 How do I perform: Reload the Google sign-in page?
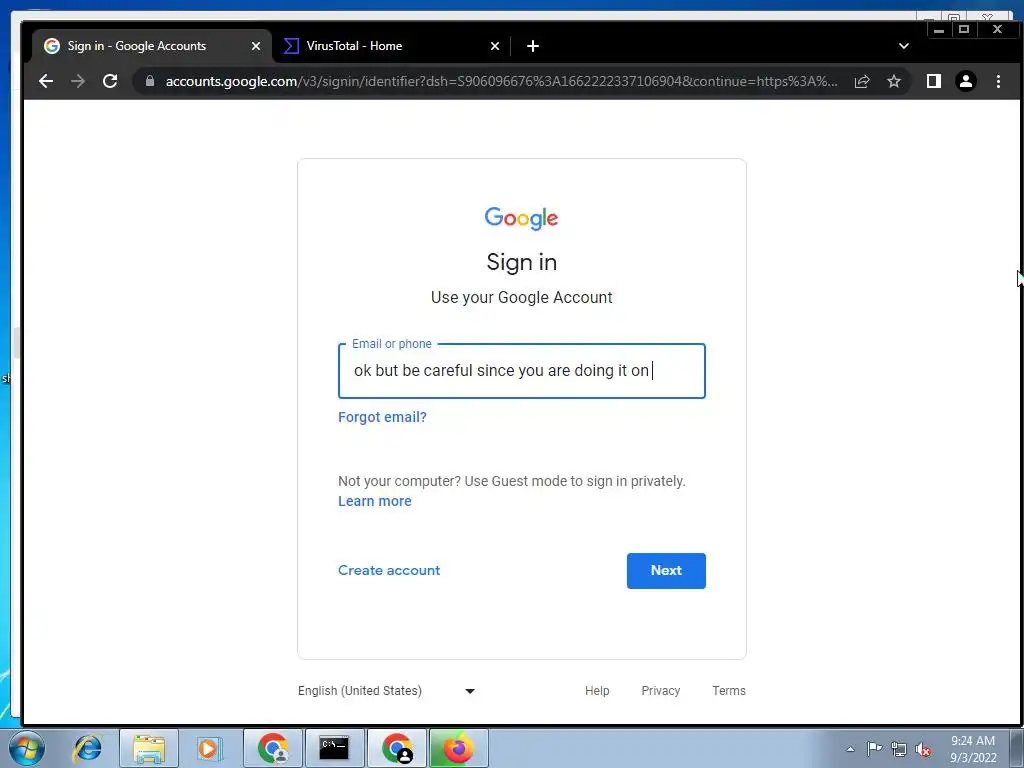click(x=110, y=81)
